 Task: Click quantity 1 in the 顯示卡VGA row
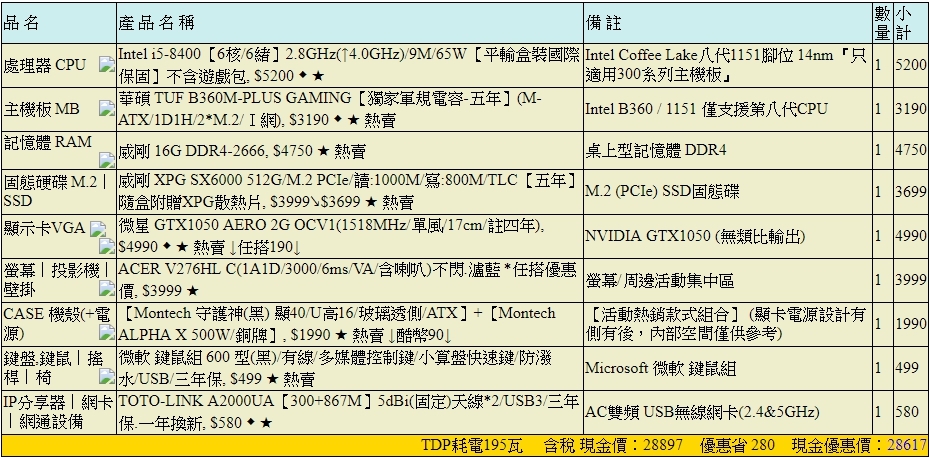(878, 236)
